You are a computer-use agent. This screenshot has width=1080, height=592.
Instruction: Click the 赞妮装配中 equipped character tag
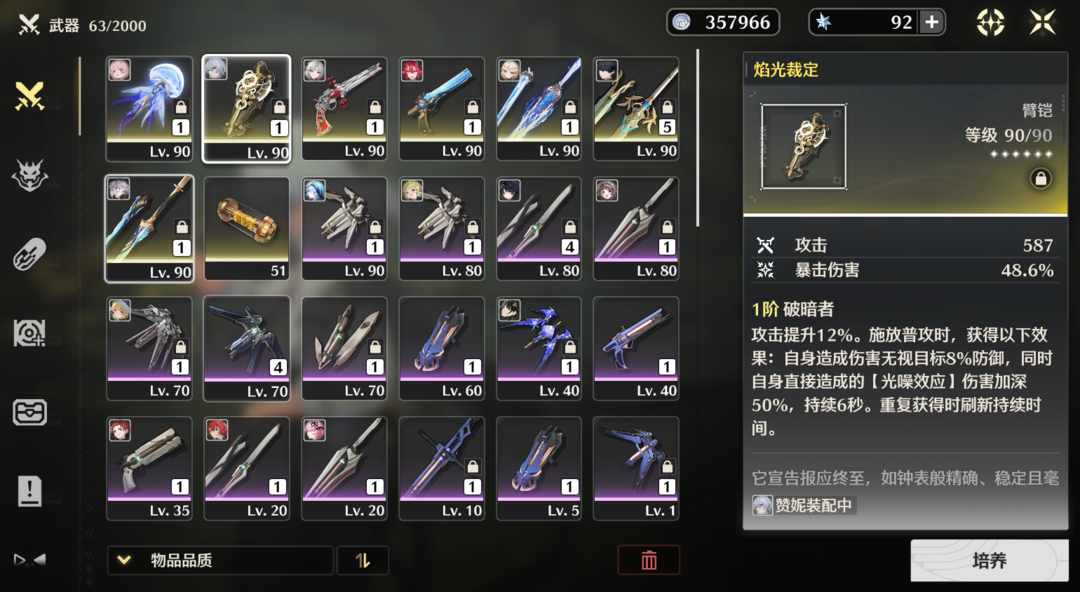click(x=803, y=505)
